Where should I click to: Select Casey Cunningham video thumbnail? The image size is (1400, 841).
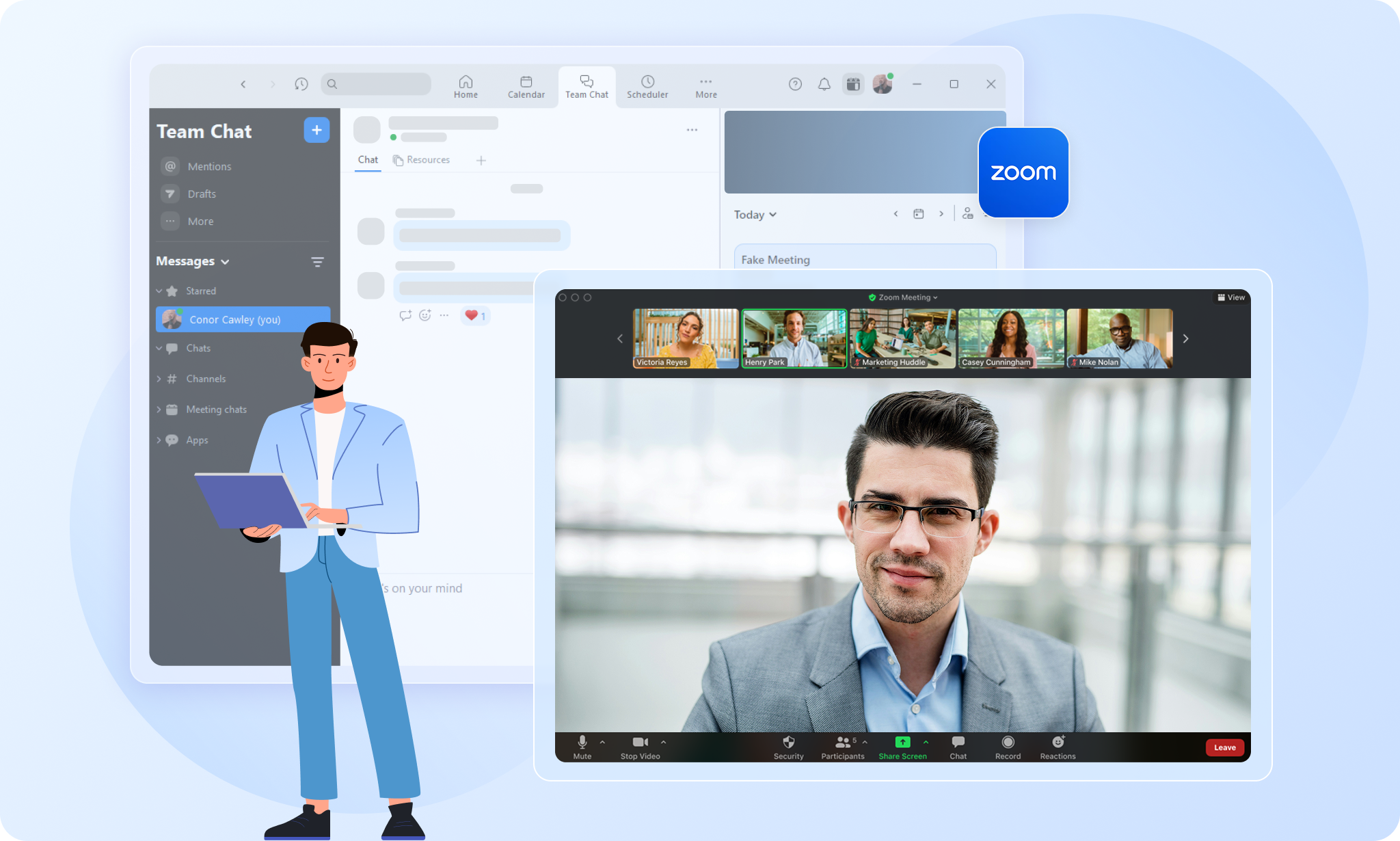[x=1011, y=338]
